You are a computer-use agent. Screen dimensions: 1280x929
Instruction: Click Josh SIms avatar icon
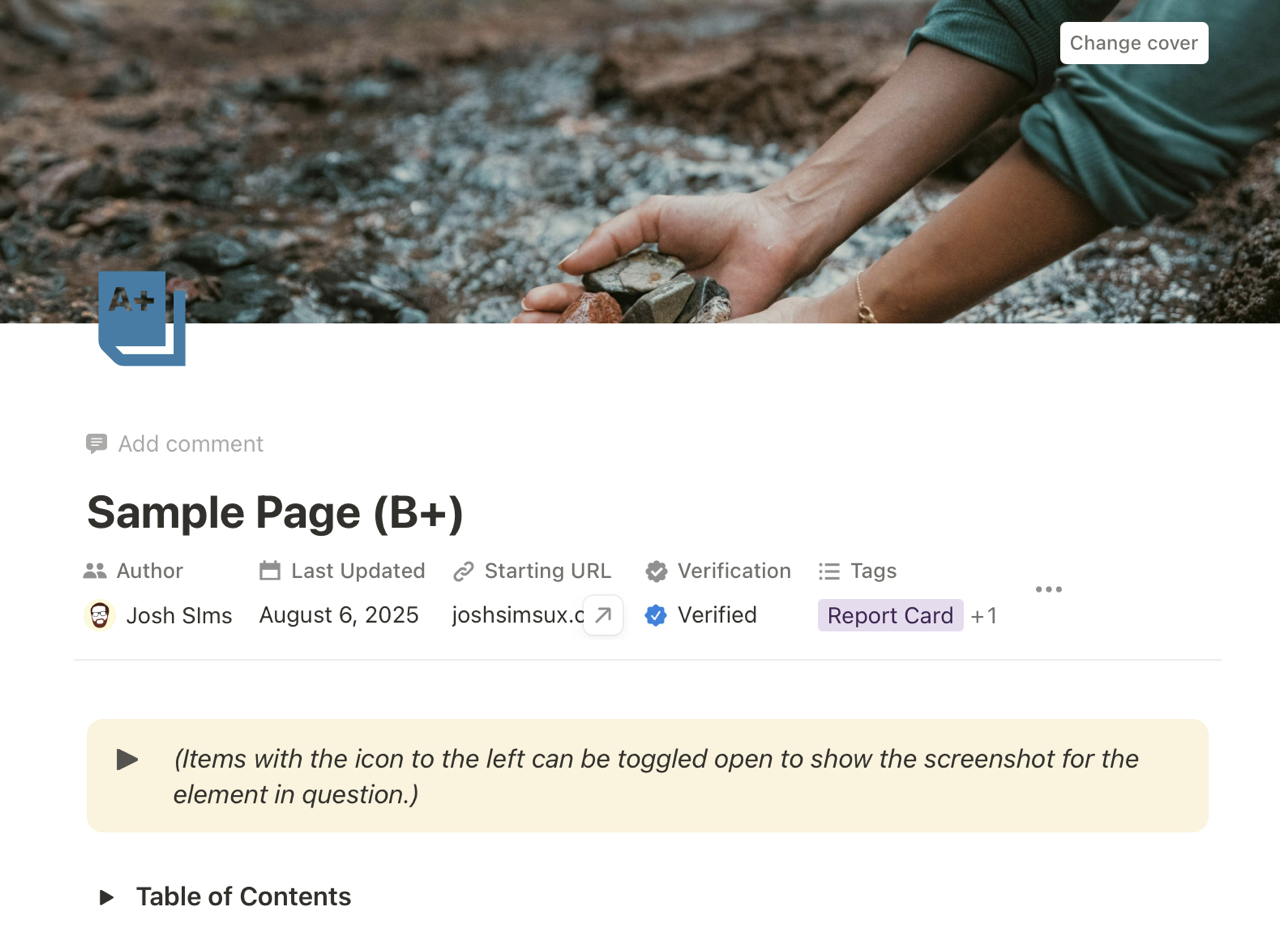(x=99, y=615)
